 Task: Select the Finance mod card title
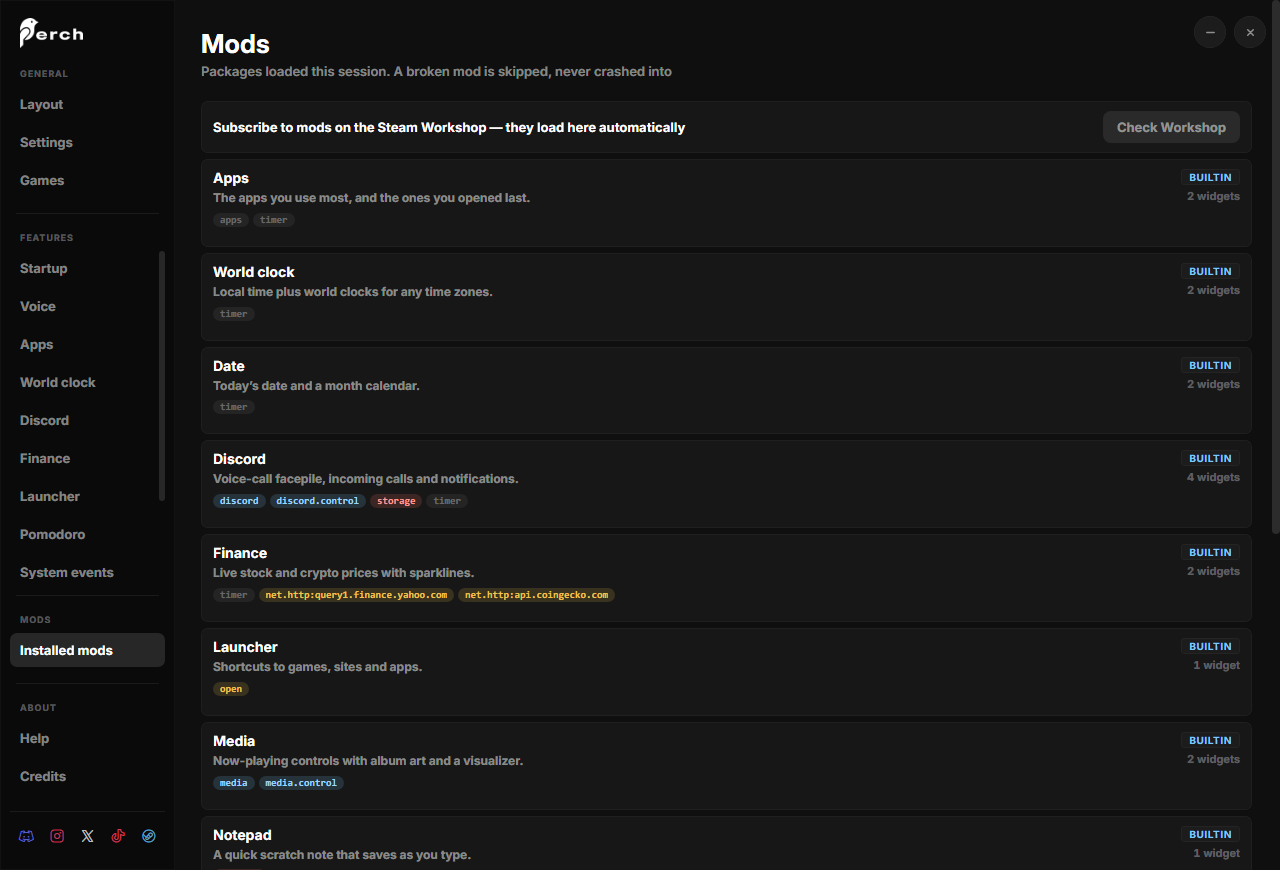coord(240,553)
